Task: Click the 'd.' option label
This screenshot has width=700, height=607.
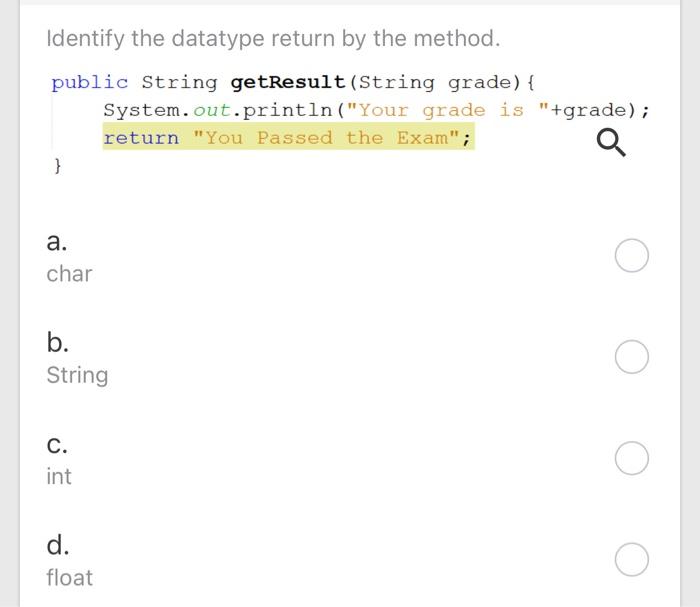Action: coord(58,545)
